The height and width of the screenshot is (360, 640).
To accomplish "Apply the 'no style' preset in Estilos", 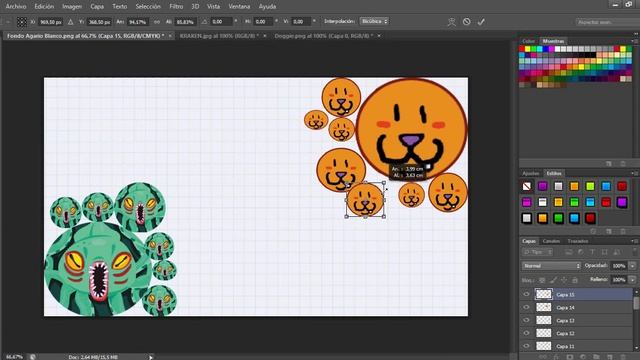I will pyautogui.click(x=527, y=187).
